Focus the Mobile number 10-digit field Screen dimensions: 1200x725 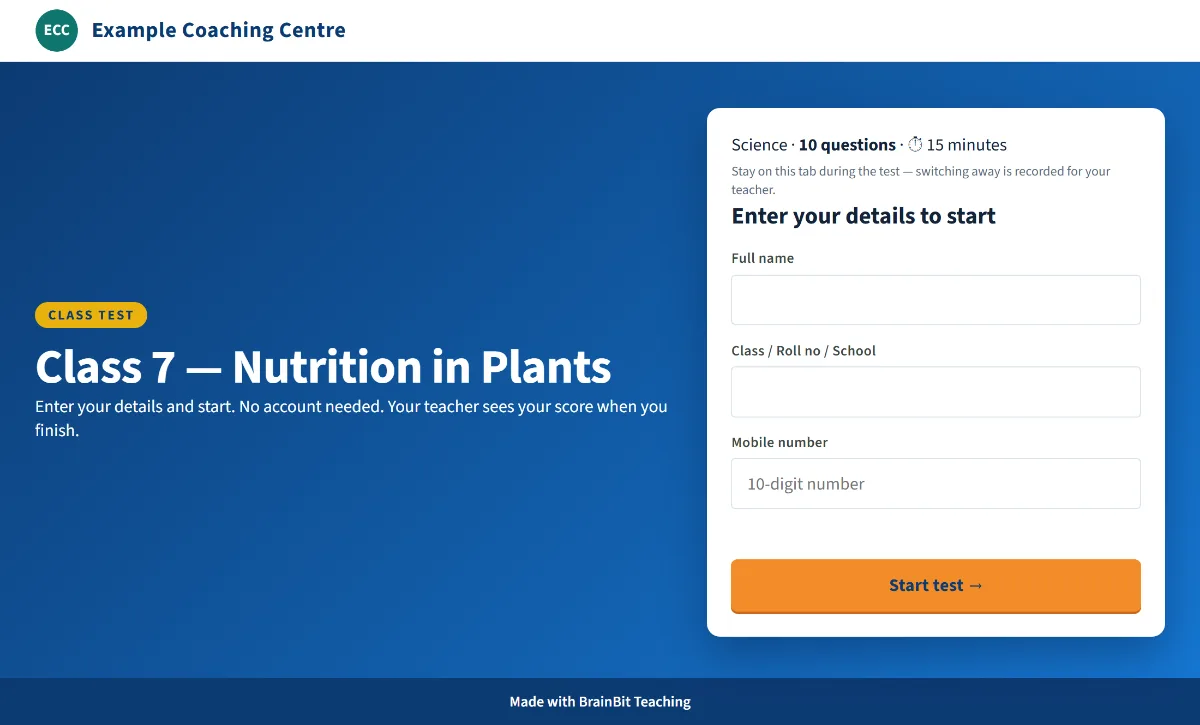pos(935,484)
